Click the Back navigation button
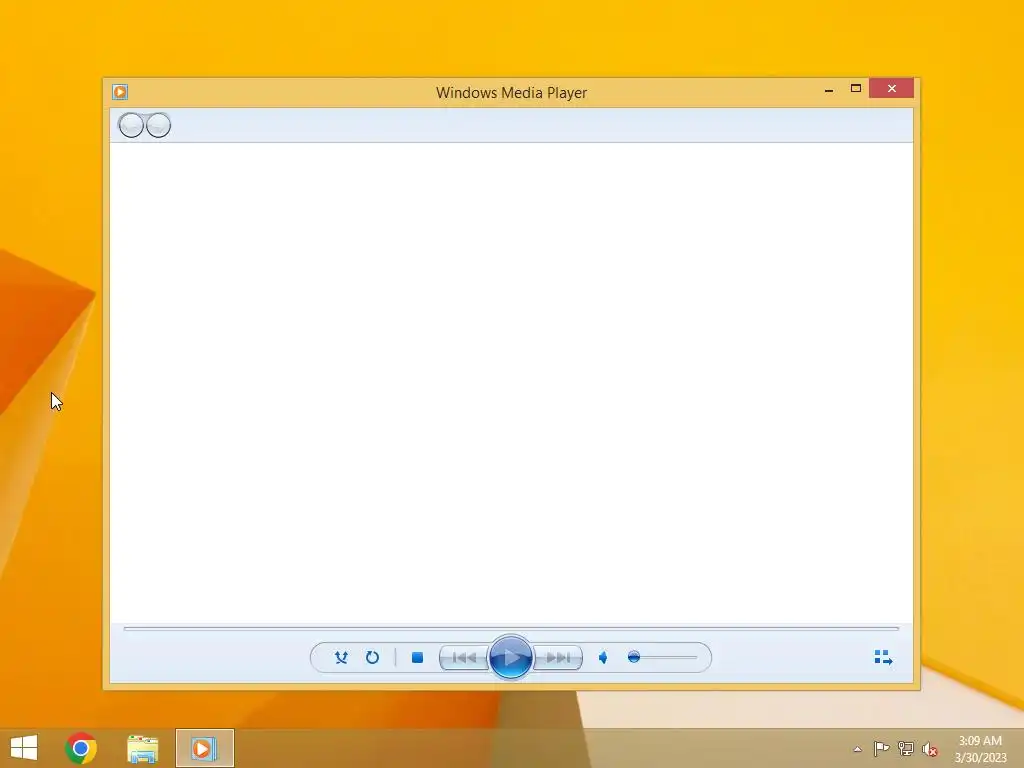 click(131, 125)
